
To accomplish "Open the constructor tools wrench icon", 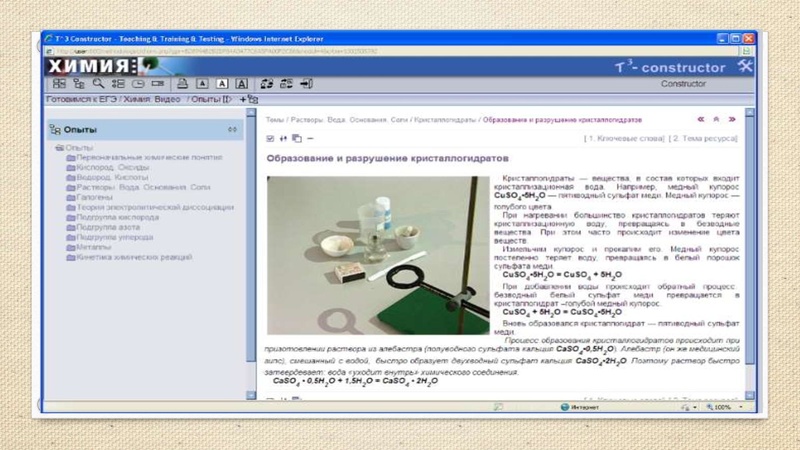I will [745, 67].
